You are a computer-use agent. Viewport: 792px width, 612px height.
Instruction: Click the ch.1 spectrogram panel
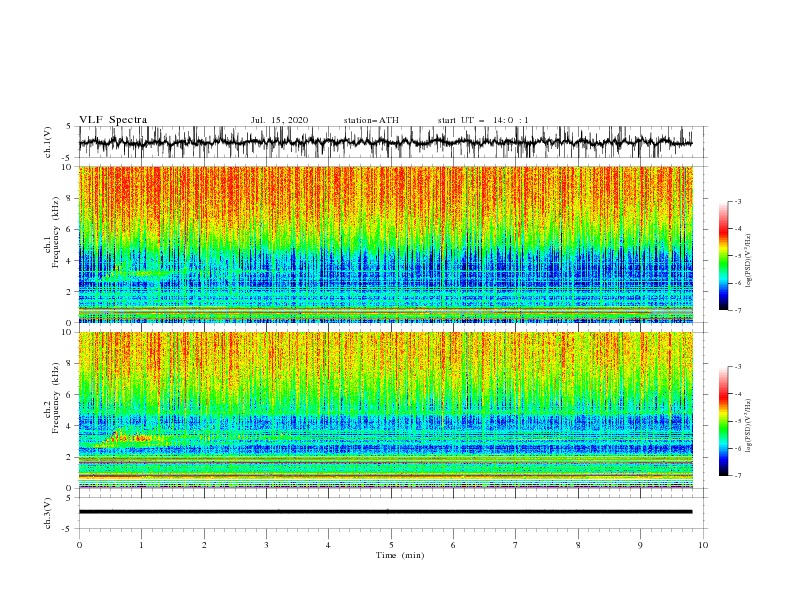[385, 244]
